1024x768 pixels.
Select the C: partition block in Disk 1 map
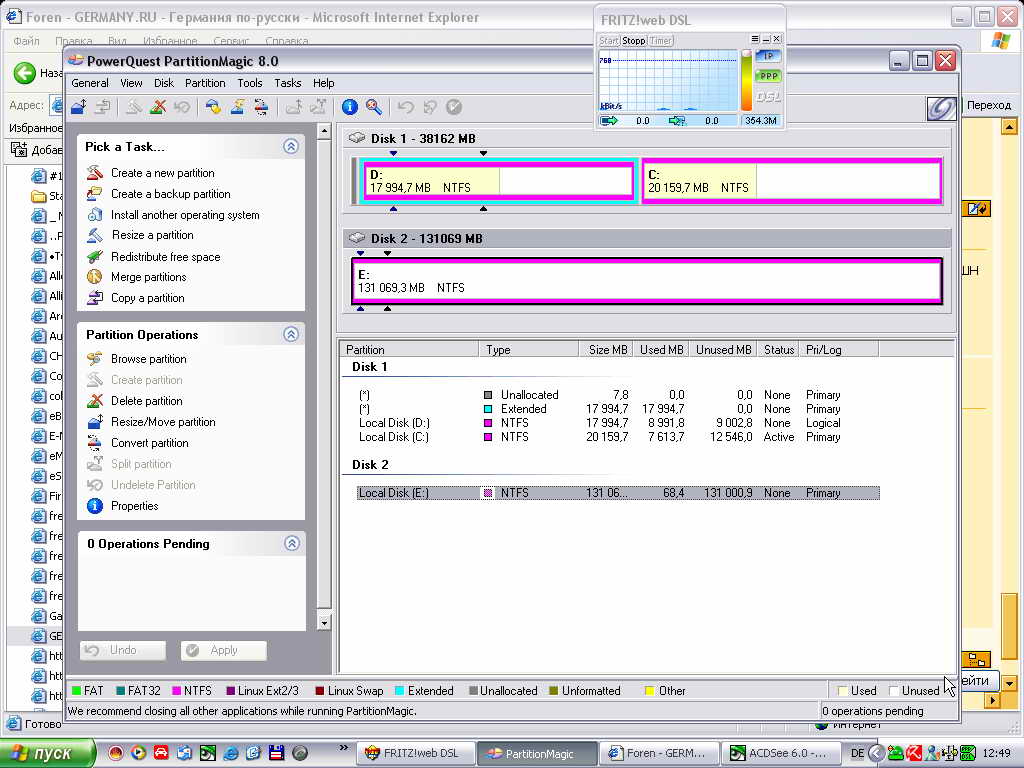pyautogui.click(x=792, y=181)
